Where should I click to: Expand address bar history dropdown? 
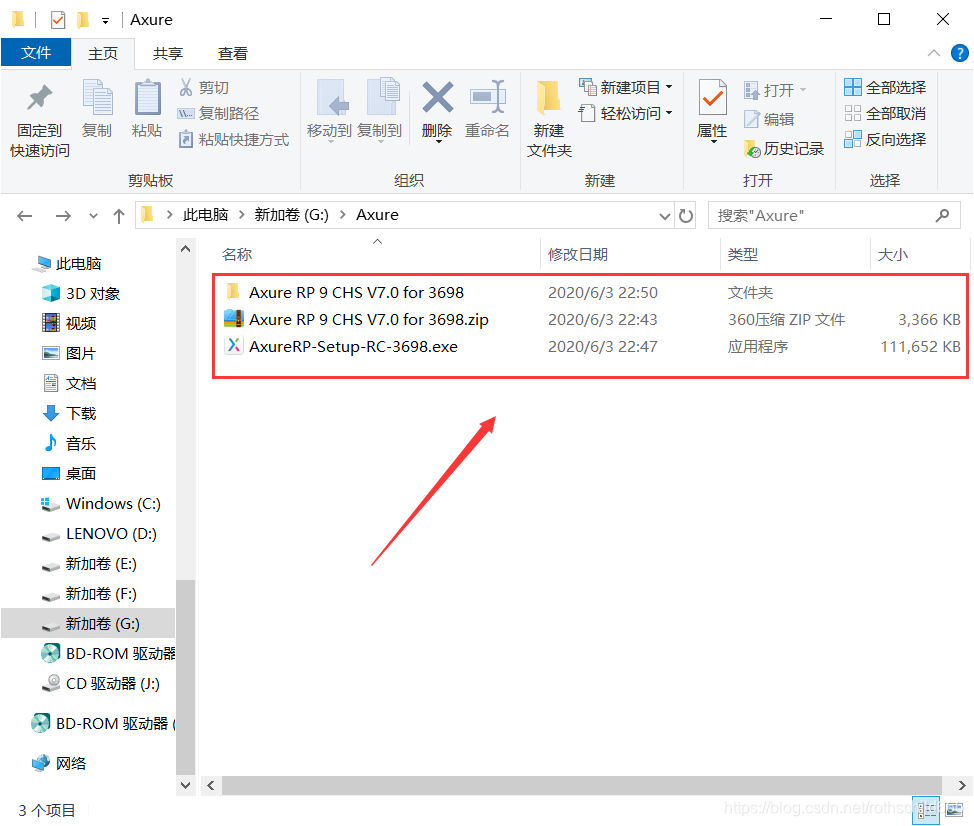coord(665,216)
